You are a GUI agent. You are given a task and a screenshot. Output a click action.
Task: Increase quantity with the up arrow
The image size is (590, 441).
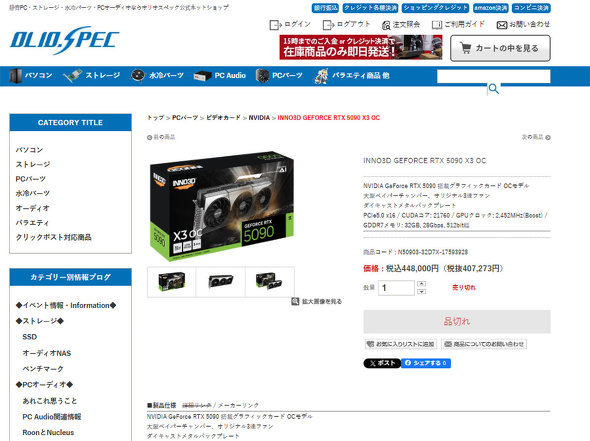click(x=422, y=284)
